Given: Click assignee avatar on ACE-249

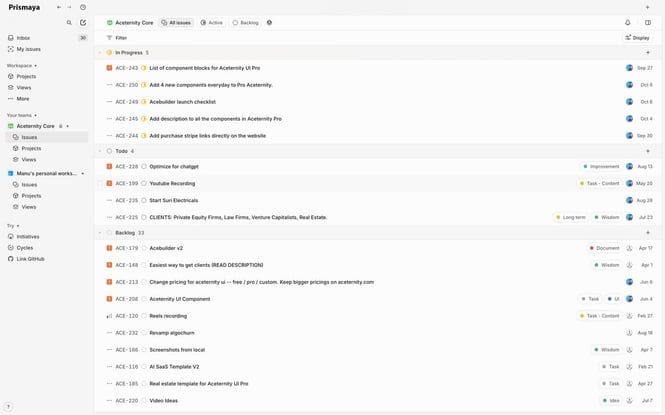Looking at the screenshot, I should click(x=629, y=102).
